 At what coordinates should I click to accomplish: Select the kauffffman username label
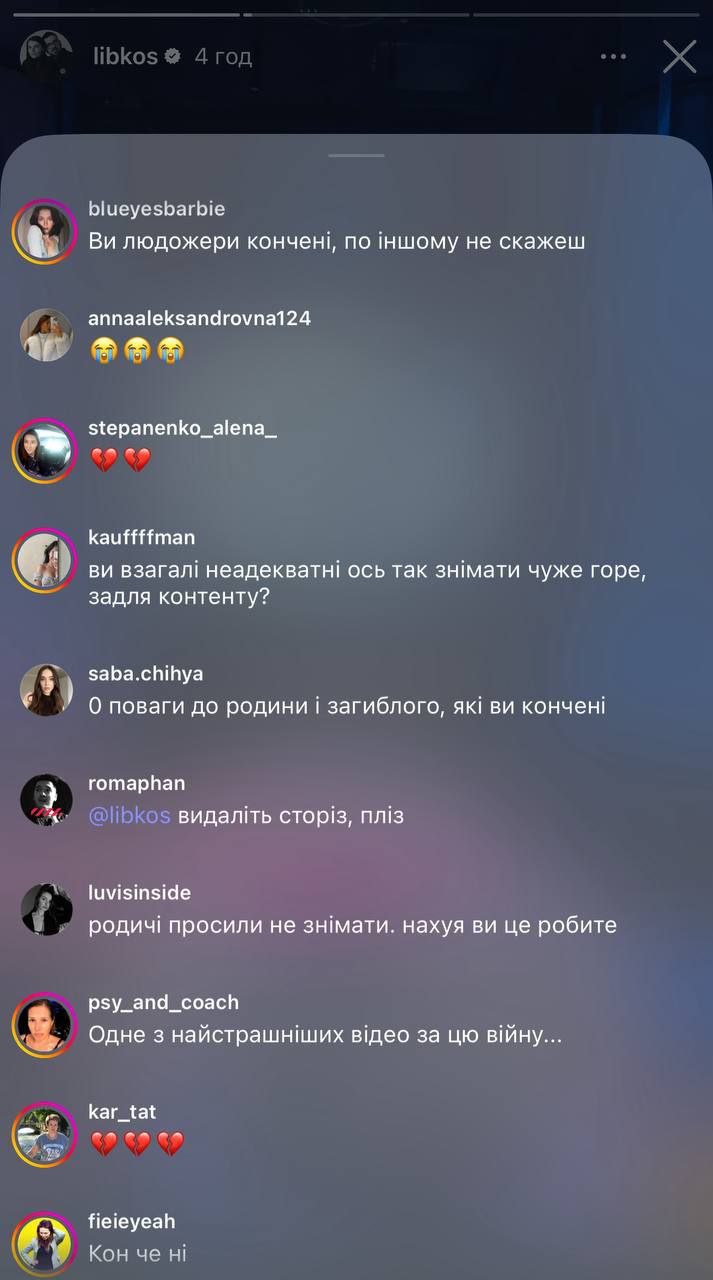pos(142,537)
